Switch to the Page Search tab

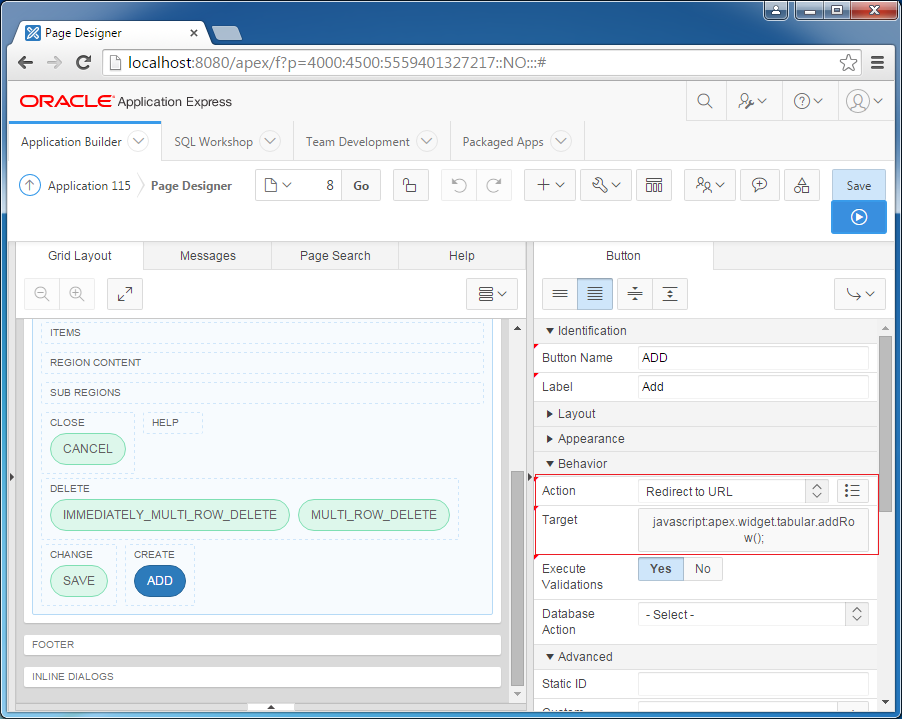pos(335,256)
